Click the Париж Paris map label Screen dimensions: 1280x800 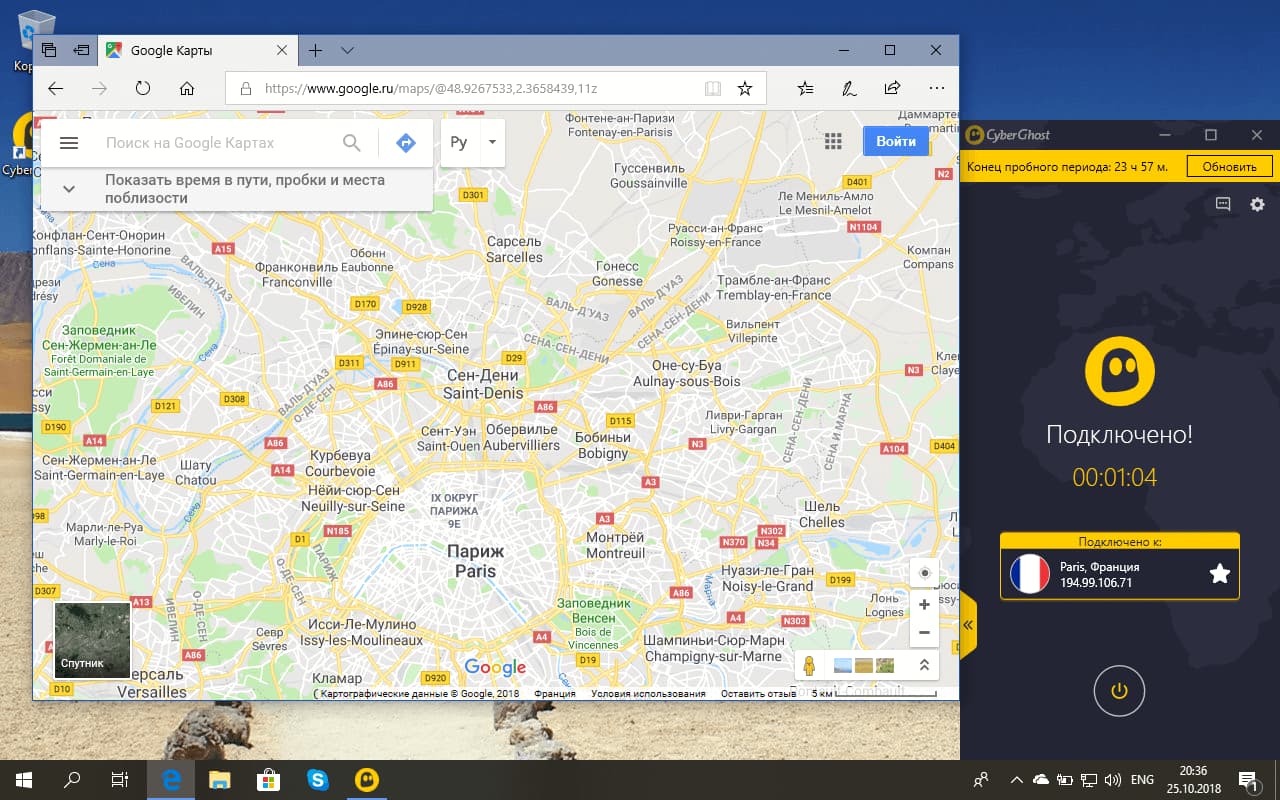(x=476, y=561)
